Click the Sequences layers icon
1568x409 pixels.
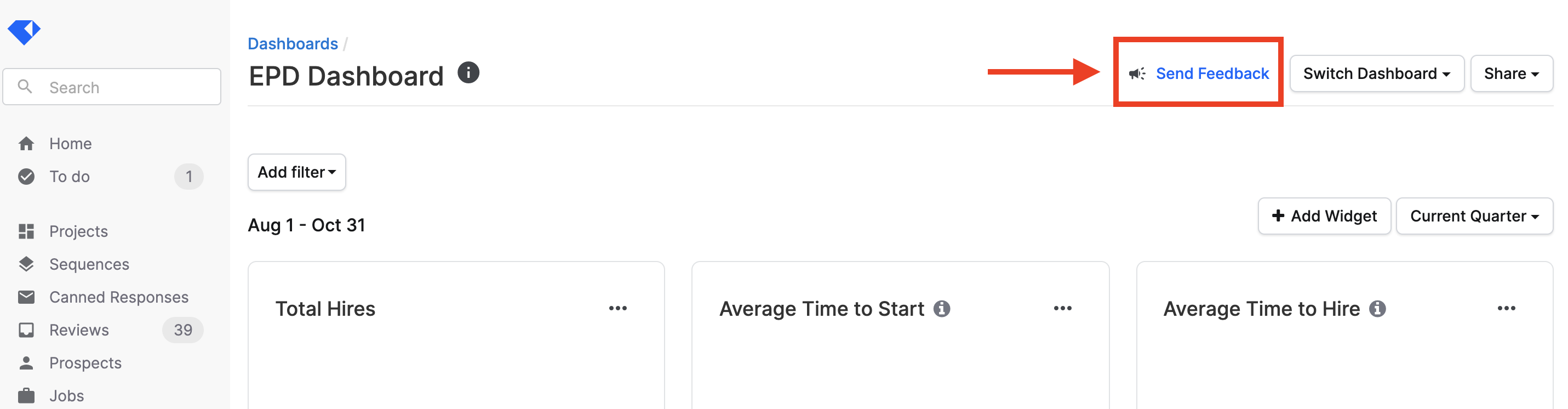[x=26, y=264]
